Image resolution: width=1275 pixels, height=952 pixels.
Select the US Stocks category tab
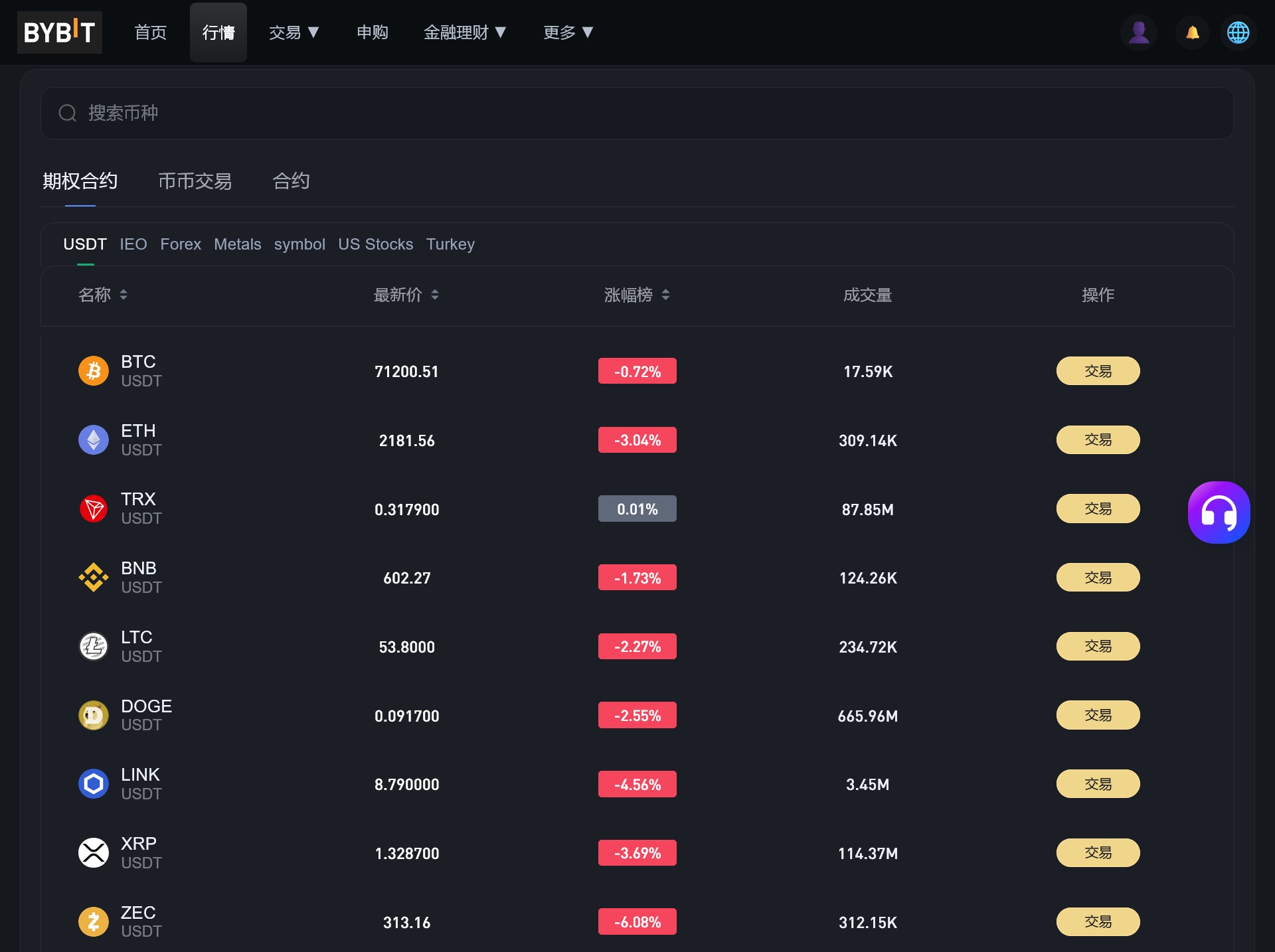pyautogui.click(x=376, y=244)
